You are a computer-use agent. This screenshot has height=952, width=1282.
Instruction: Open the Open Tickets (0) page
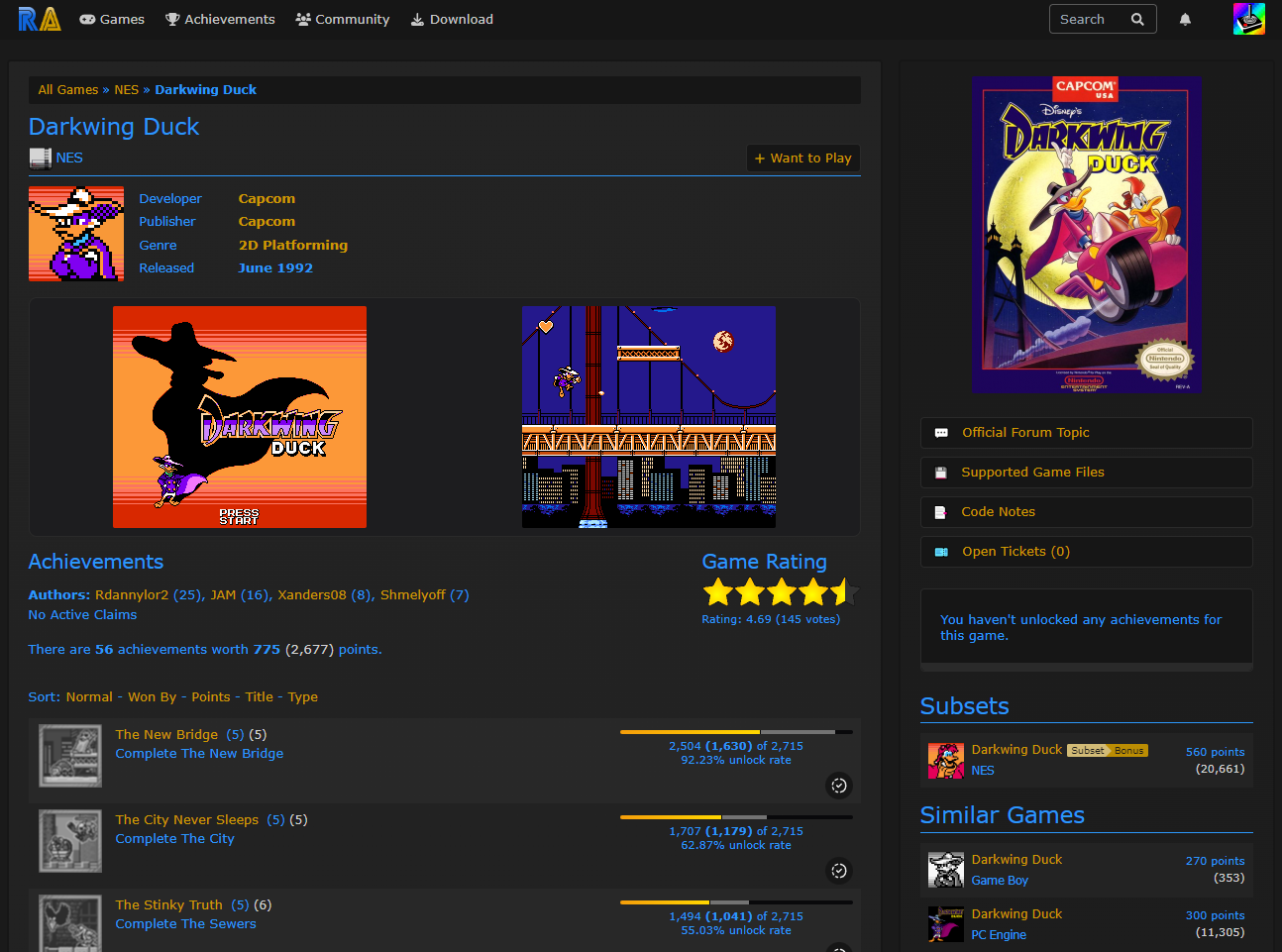pos(1087,551)
